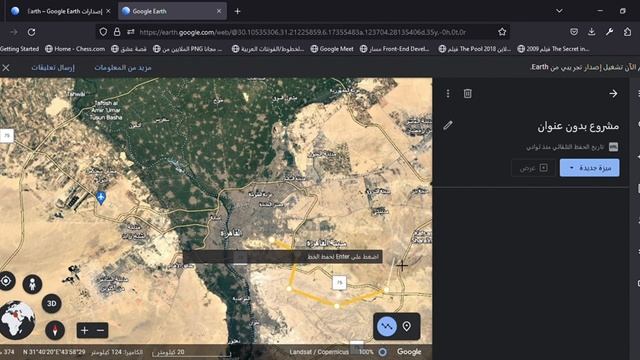Open a new browser tab
Screen dimensions: 640x360
237,11
